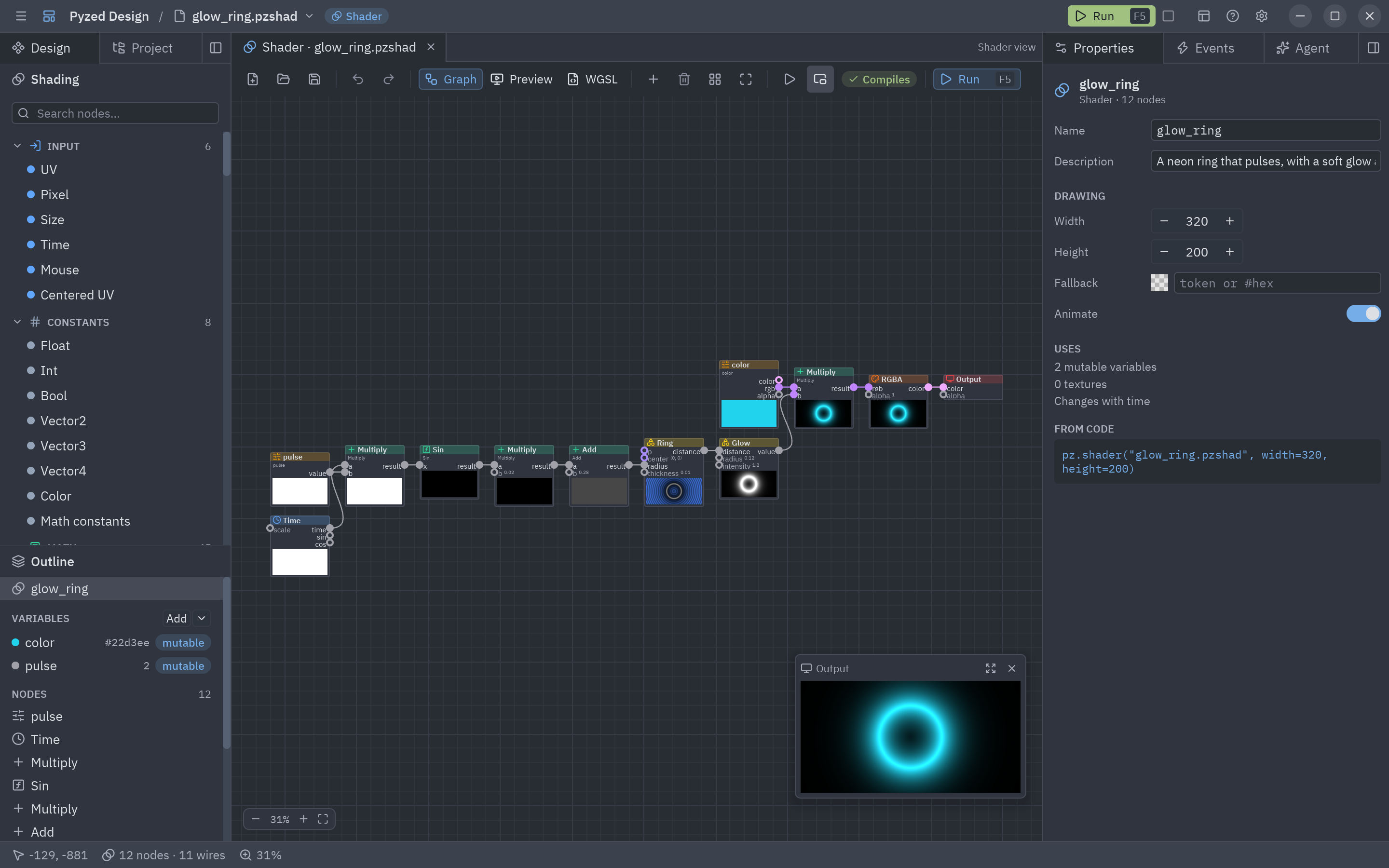Click the new shader file icon

(253, 79)
